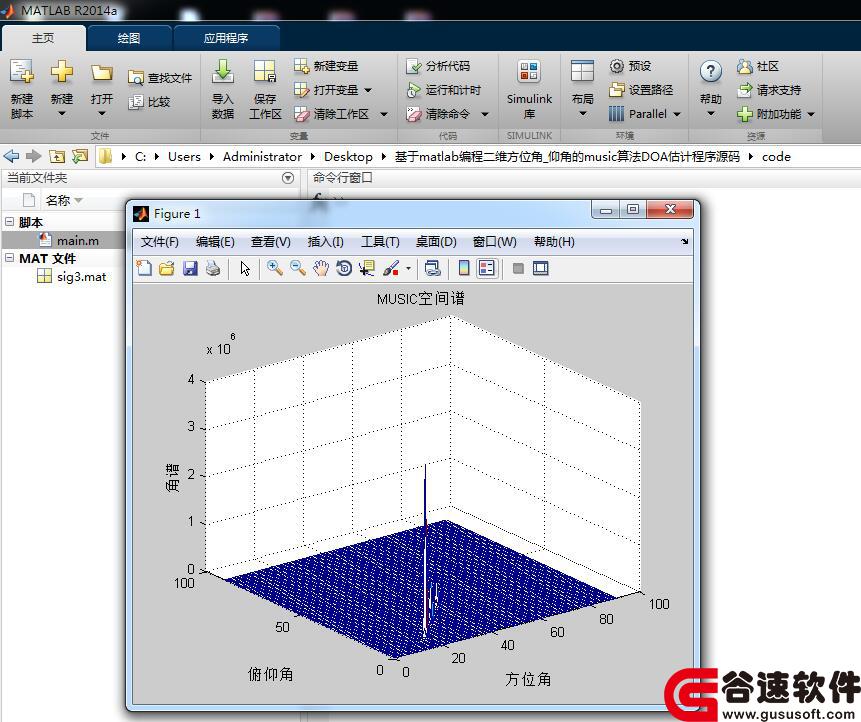Click Save Figure floppy disk icon

(190, 268)
